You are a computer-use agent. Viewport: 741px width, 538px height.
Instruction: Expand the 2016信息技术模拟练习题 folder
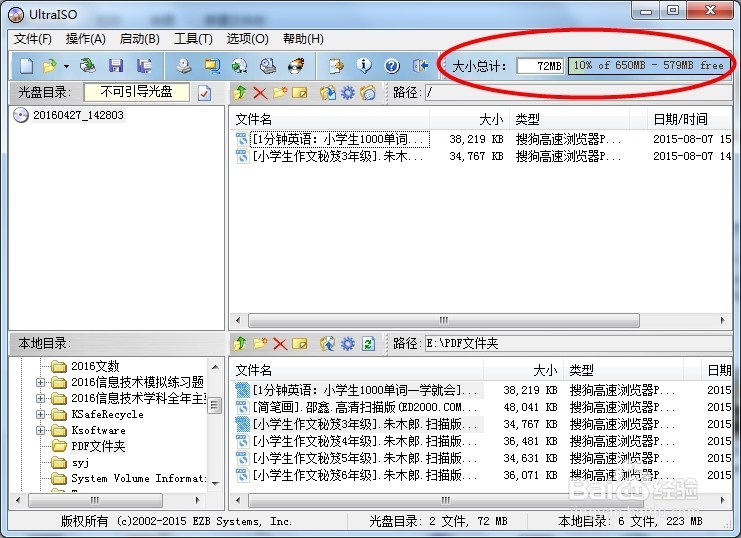pos(41,382)
